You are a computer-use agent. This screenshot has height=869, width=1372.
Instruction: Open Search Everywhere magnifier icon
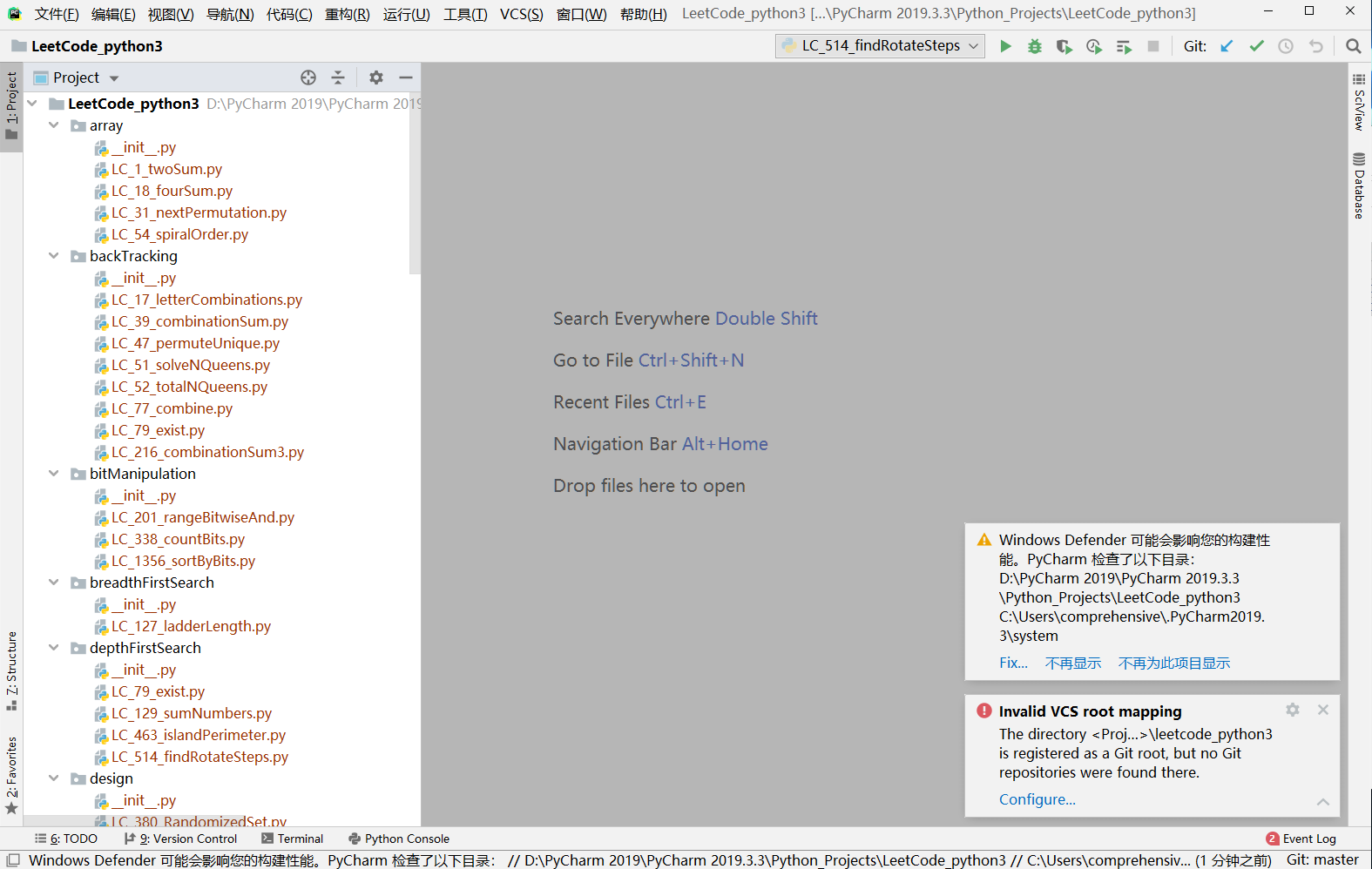[x=1353, y=46]
